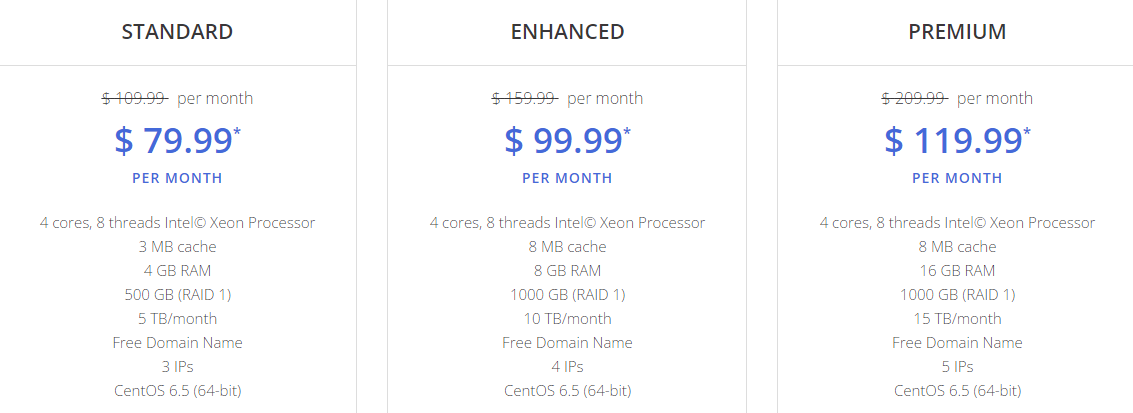Click 3 MB cache in Standard plan
Screen dimensions: 1133x413
177,247
